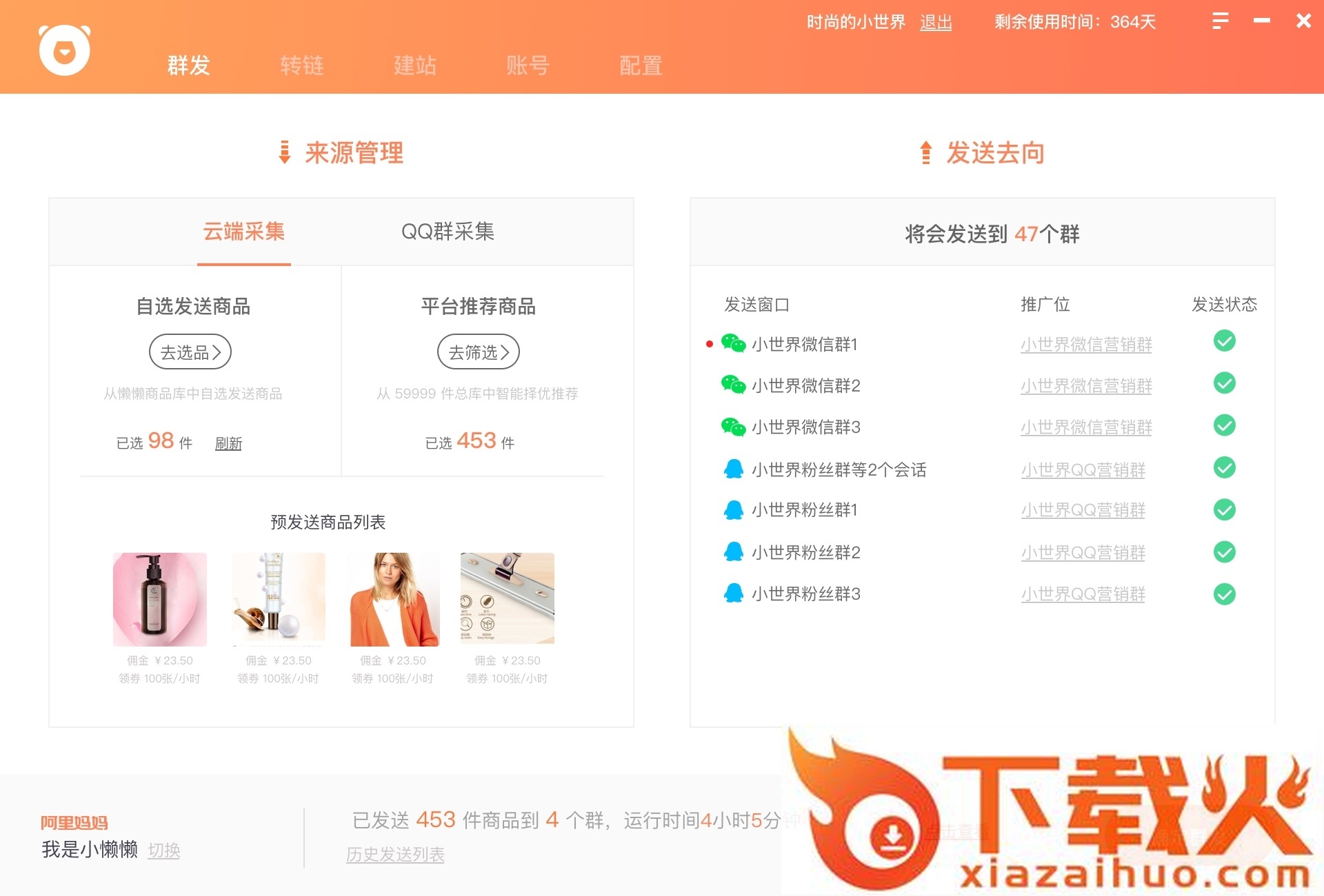Click the WeChat icon of 小世界微信群1
The height and width of the screenshot is (896, 1324).
[x=733, y=343]
